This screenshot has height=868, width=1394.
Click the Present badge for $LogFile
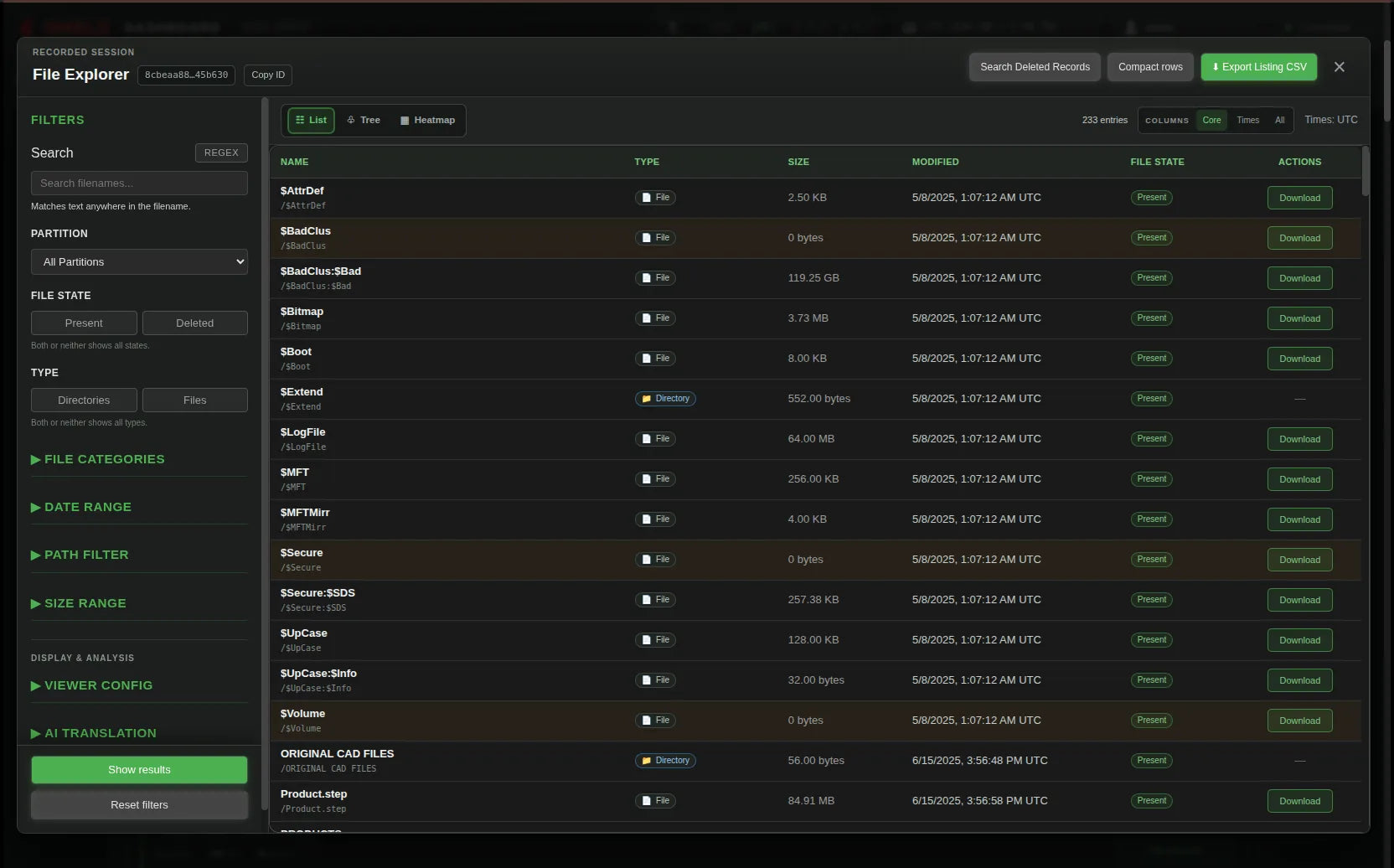click(x=1151, y=439)
